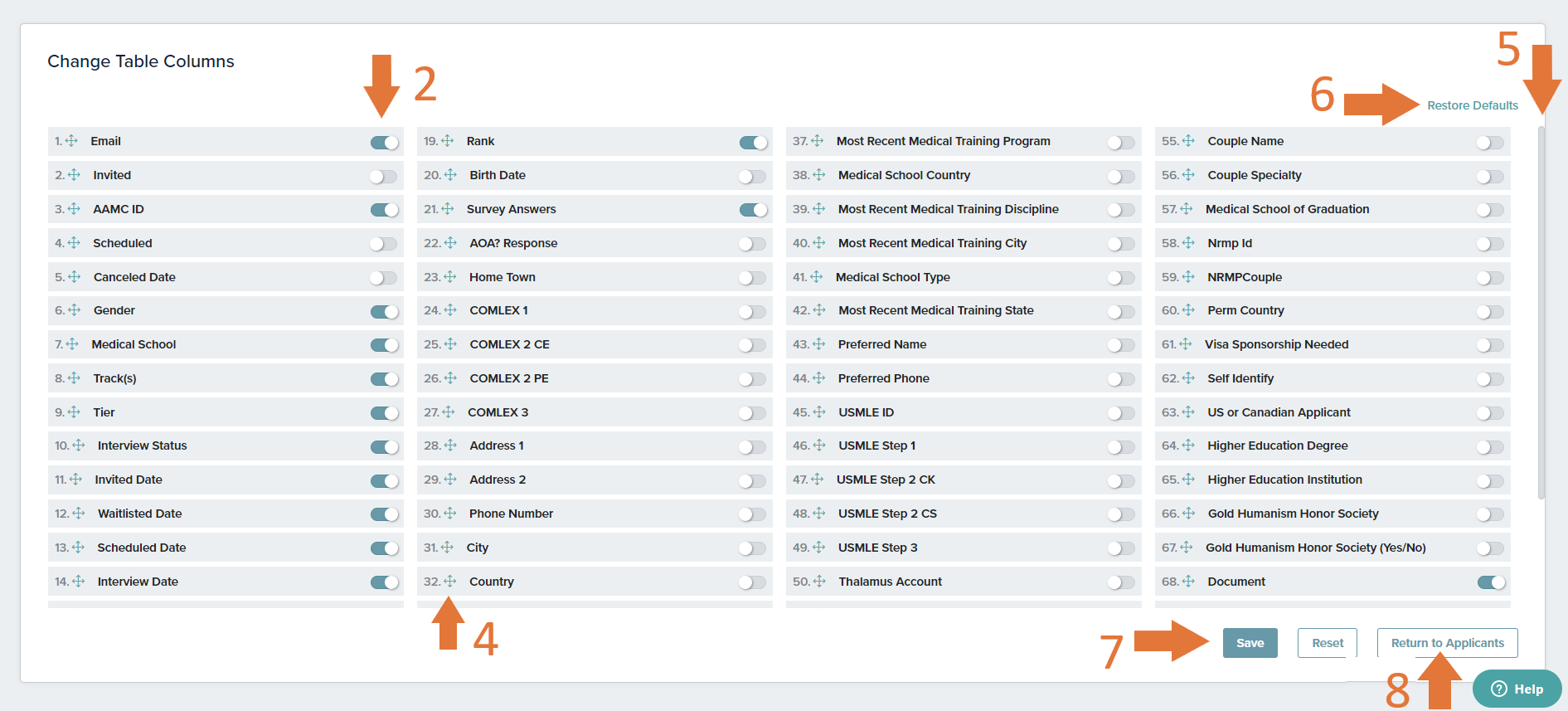The width and height of the screenshot is (1568, 711).
Task: Click the drag icon next to Document
Action: click(1188, 582)
